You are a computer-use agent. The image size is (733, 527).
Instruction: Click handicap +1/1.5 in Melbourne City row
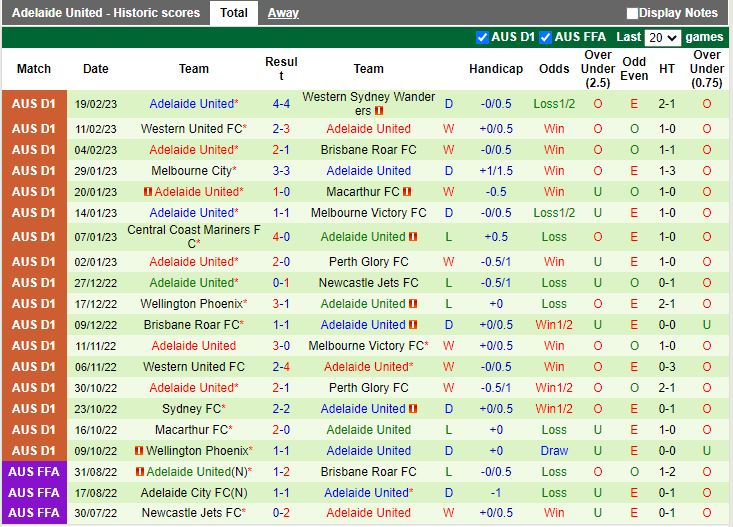496,171
